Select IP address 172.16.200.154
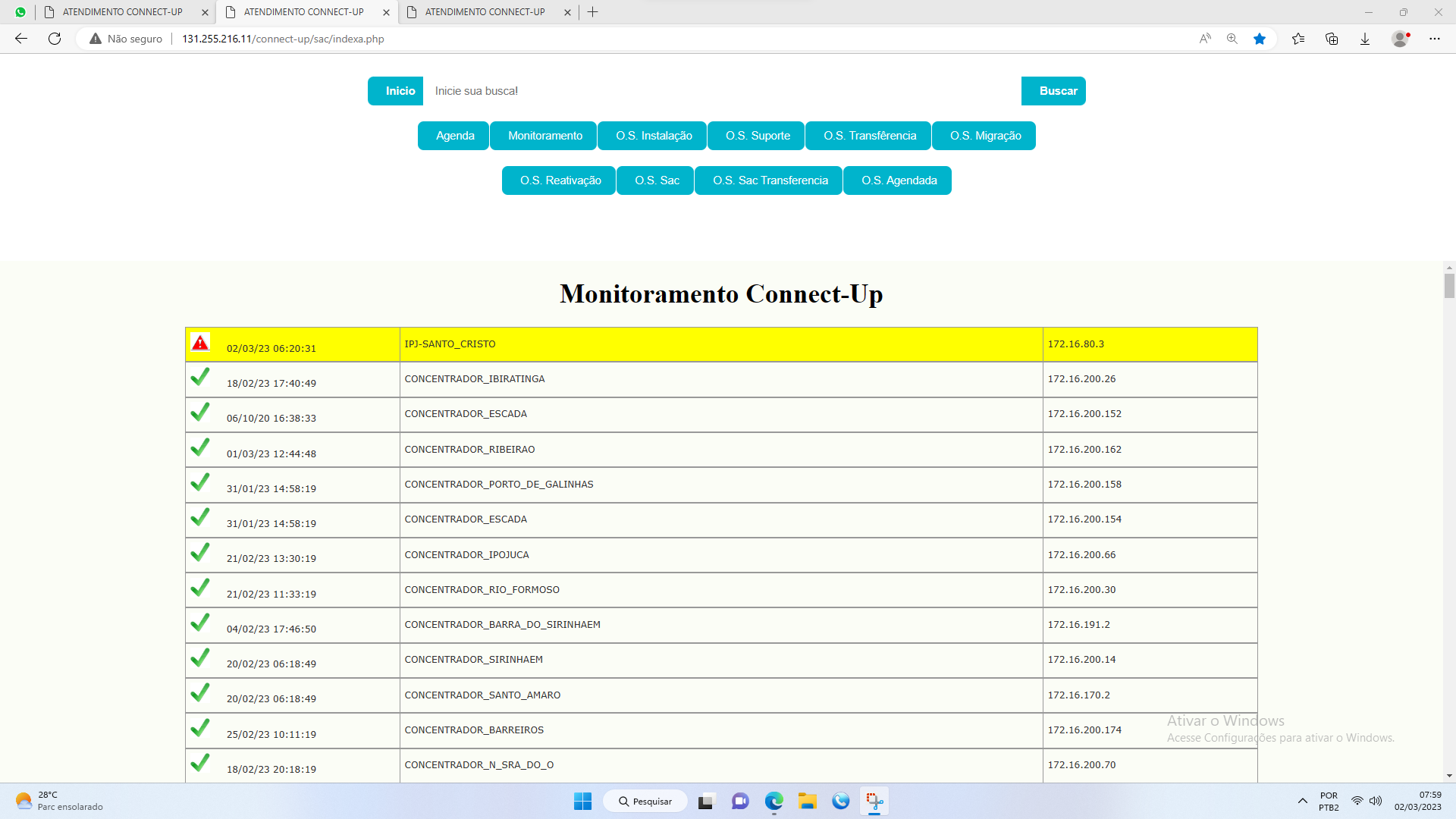 coord(1084,519)
